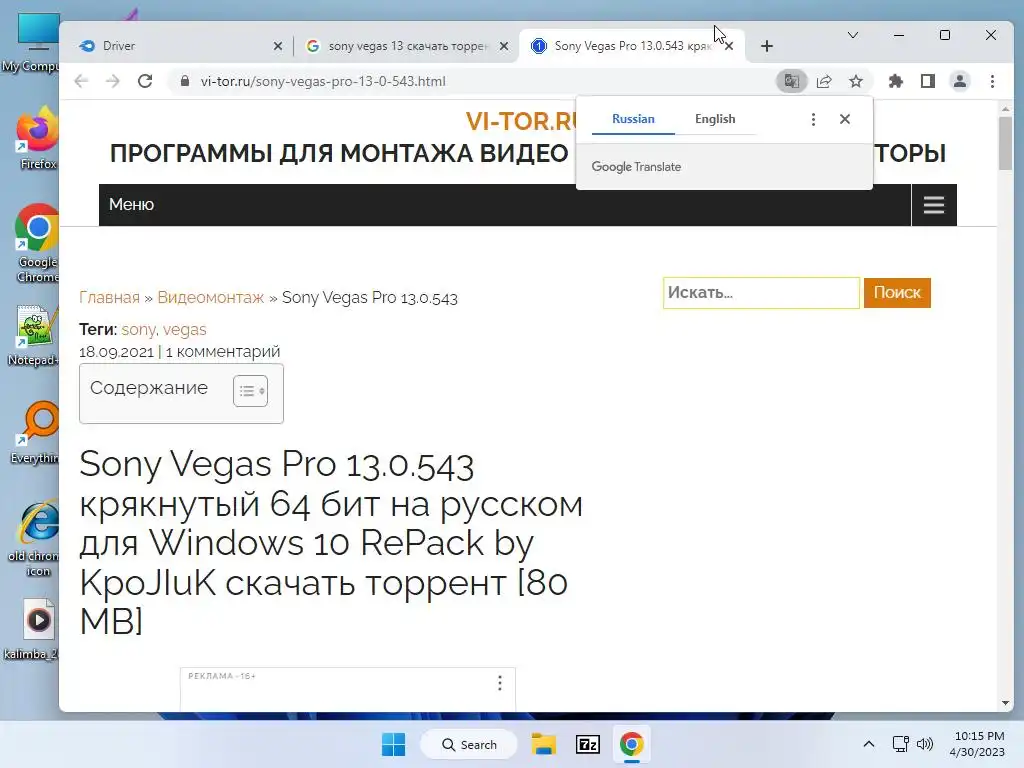Open the 1 комментарий link
The image size is (1024, 768).
click(223, 352)
